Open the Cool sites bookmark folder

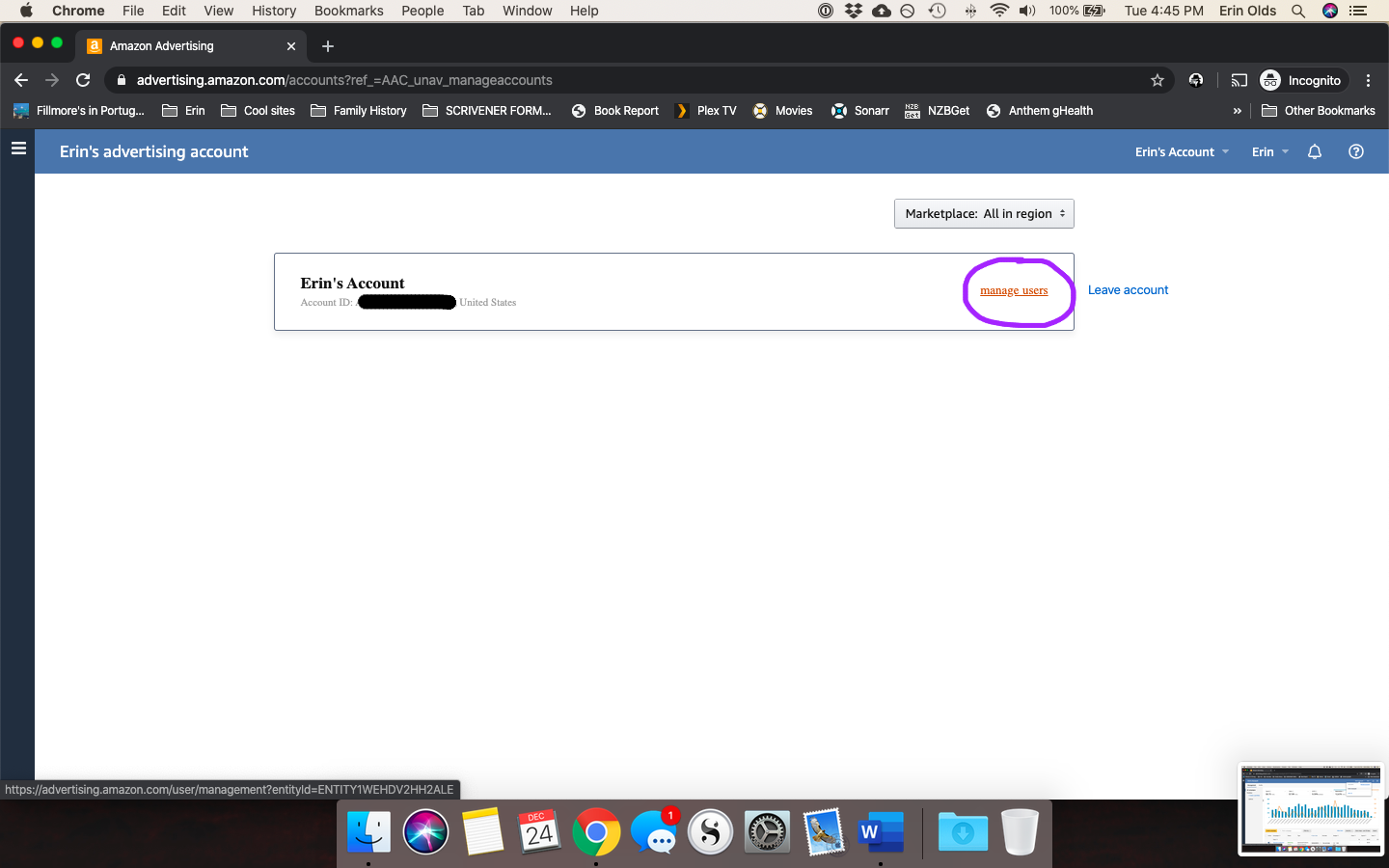tap(258, 111)
